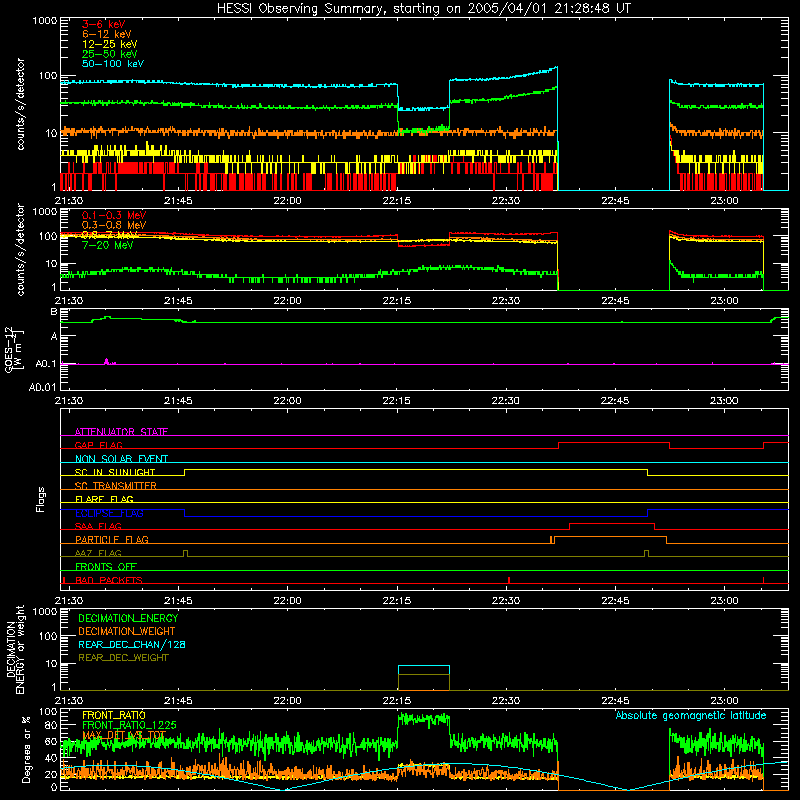Screen dimensions: 800x800
Task: Click the blue ECLIPSE_FLAG label
Action: tap(109, 513)
